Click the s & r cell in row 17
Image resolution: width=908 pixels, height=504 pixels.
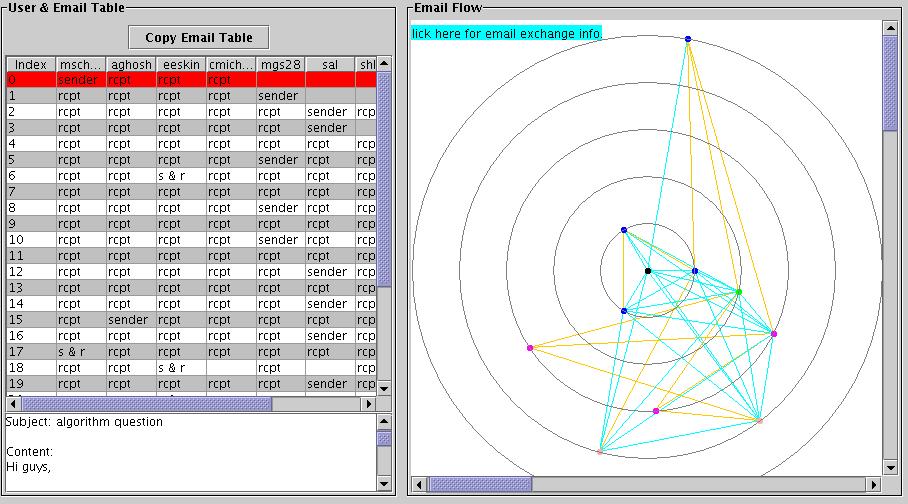pyautogui.click(x=81, y=352)
